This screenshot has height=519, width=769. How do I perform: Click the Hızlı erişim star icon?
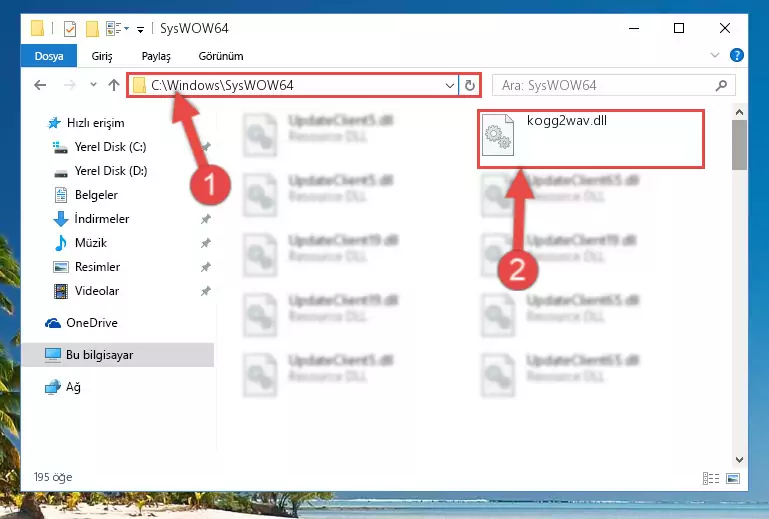pyautogui.click(x=54, y=123)
